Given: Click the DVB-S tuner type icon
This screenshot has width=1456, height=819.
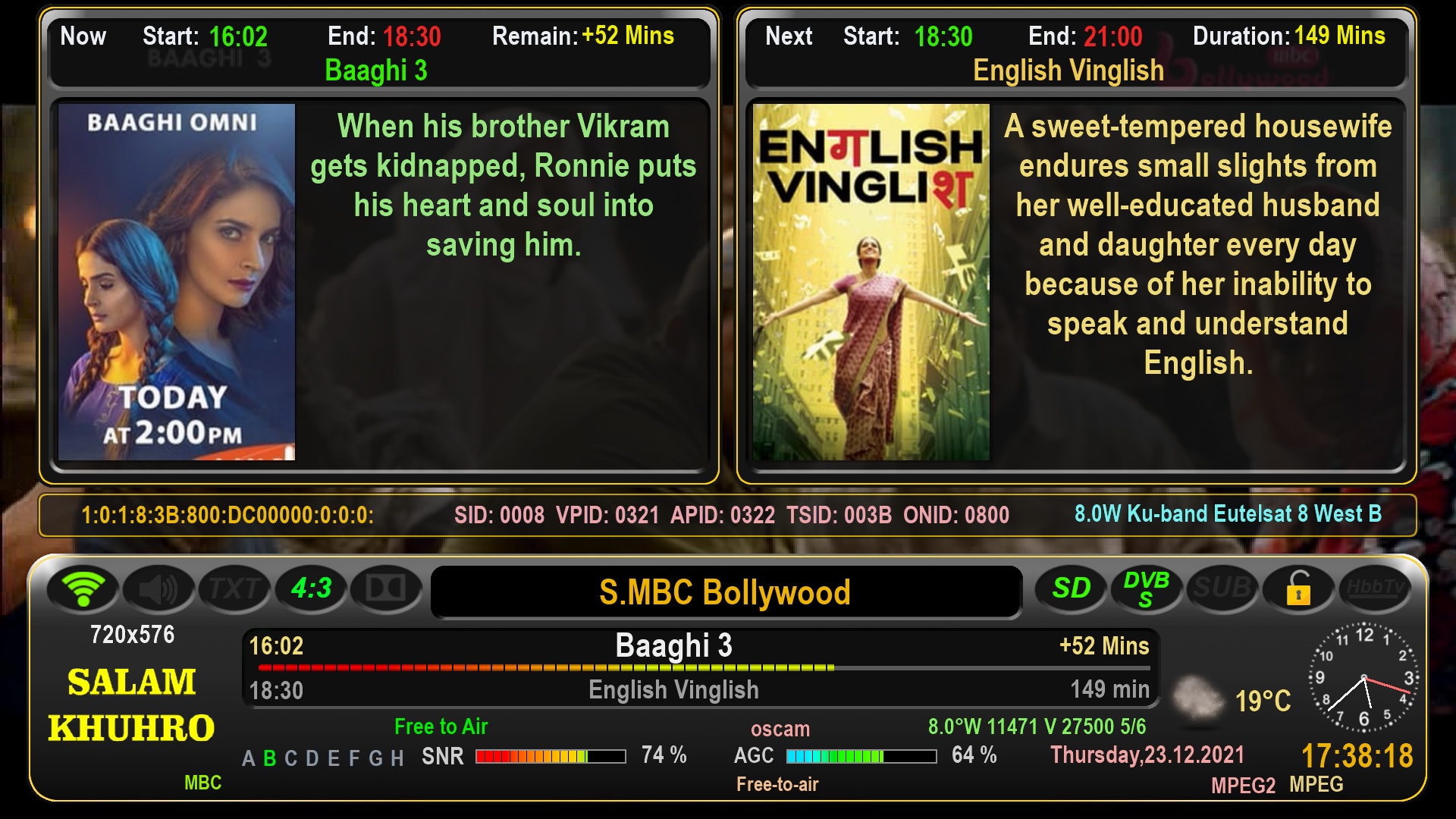Looking at the screenshot, I should 1147,588.
